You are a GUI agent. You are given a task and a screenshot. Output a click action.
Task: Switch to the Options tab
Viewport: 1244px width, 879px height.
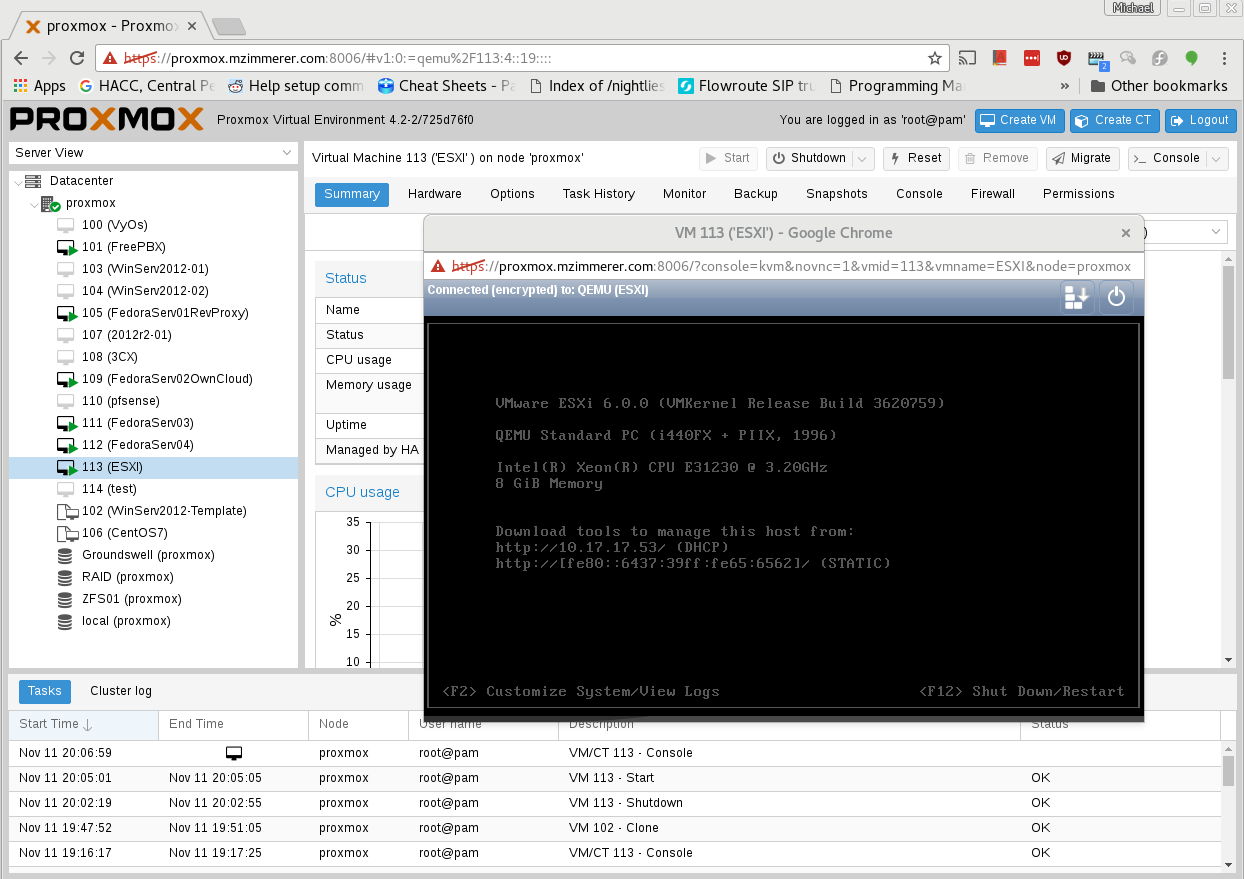[x=512, y=194]
